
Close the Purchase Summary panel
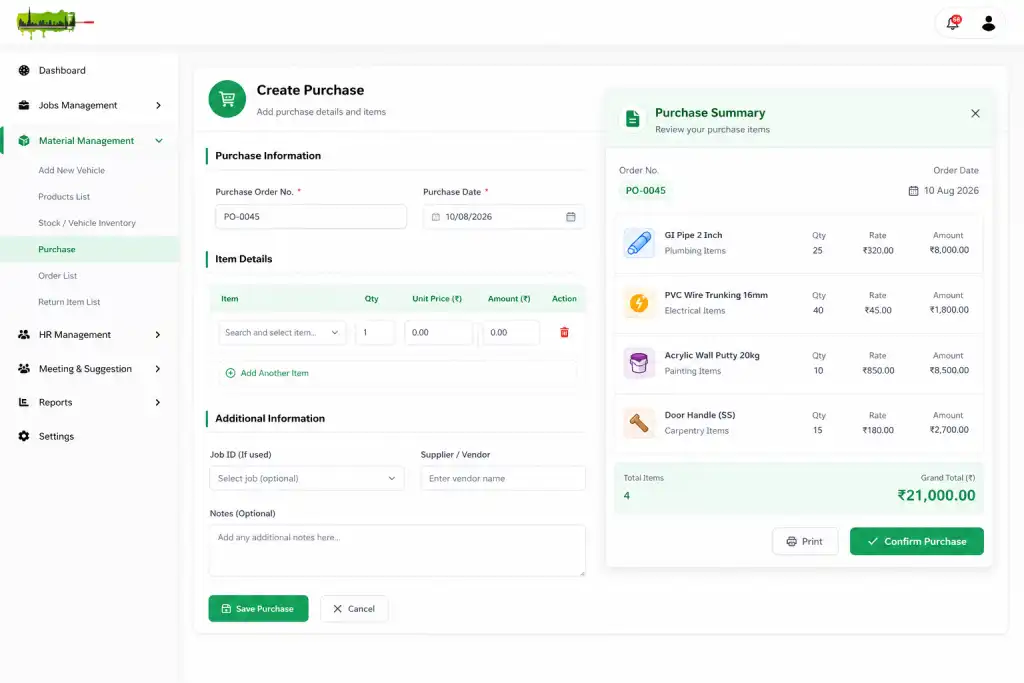pos(975,114)
